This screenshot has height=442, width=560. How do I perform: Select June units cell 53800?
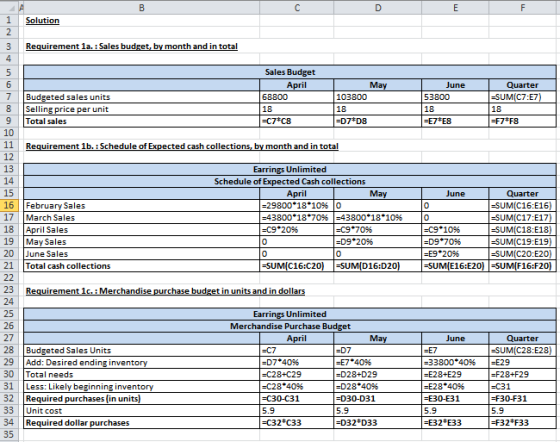coord(455,97)
